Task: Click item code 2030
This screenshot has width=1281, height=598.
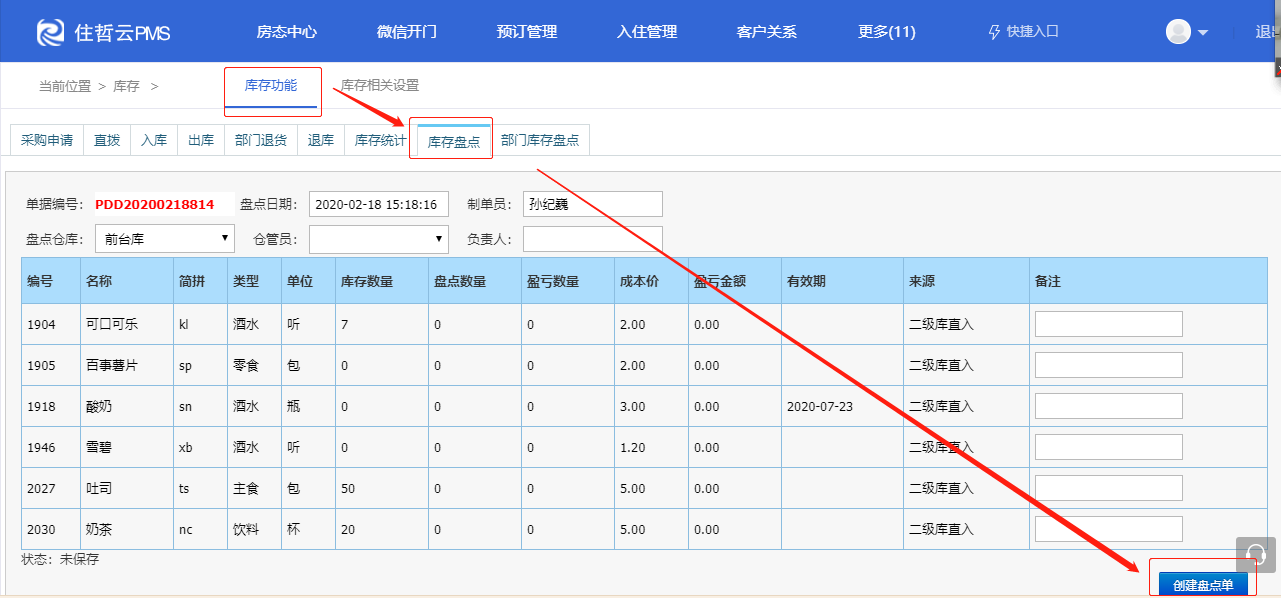Action: coord(41,530)
